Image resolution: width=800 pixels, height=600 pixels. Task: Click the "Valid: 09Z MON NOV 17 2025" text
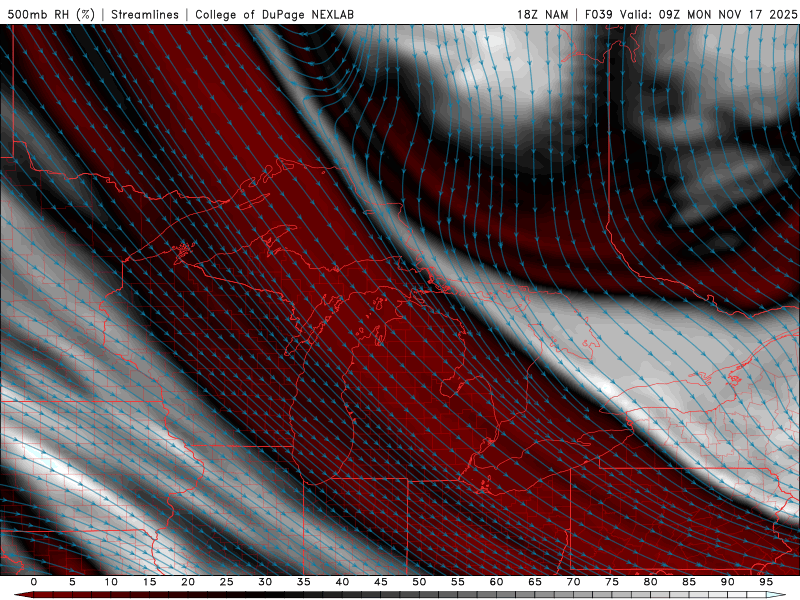pos(708,14)
